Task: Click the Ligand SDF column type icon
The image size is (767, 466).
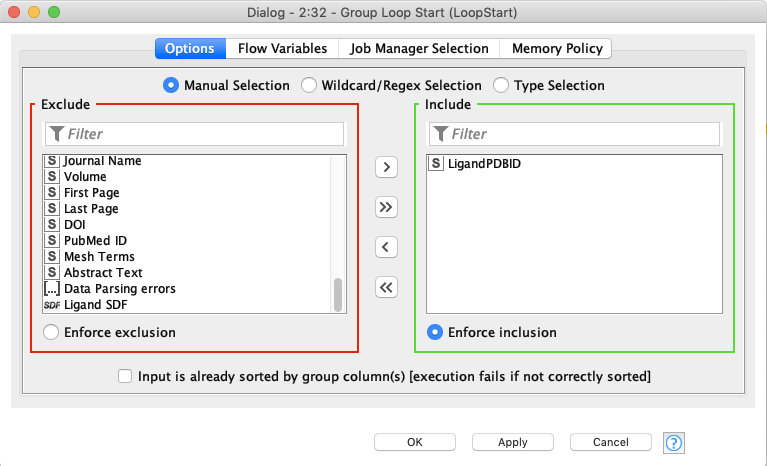Action: (51, 305)
